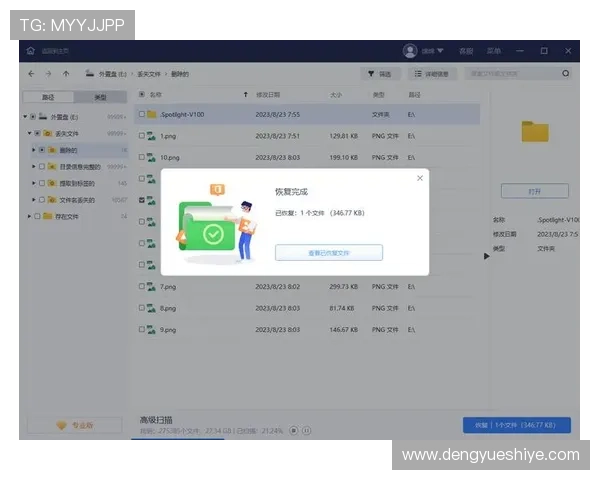Click the 查看已恢复文件 button

[329, 253]
